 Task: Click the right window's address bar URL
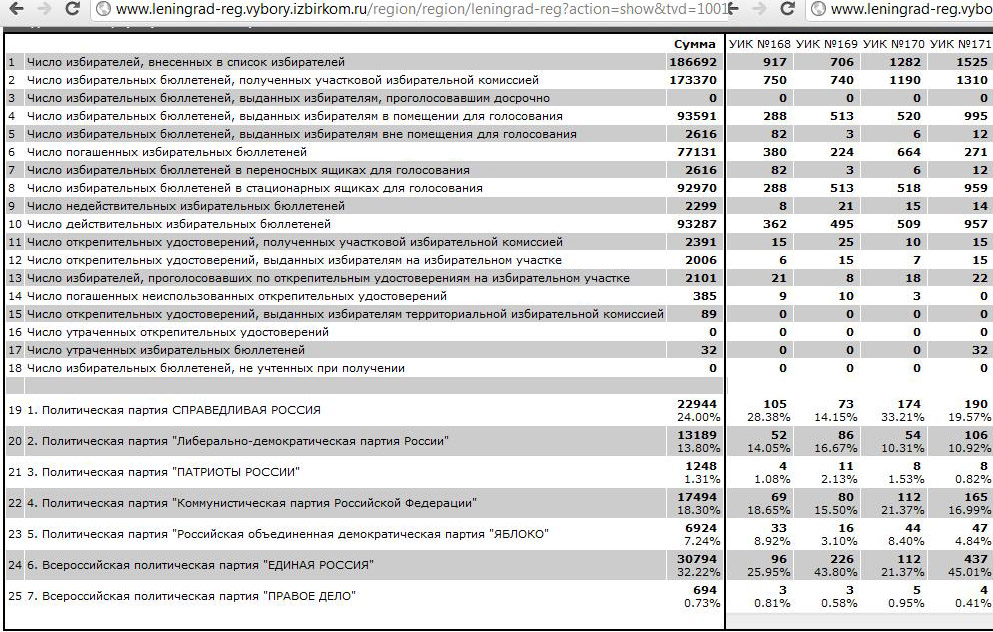(910, 9)
